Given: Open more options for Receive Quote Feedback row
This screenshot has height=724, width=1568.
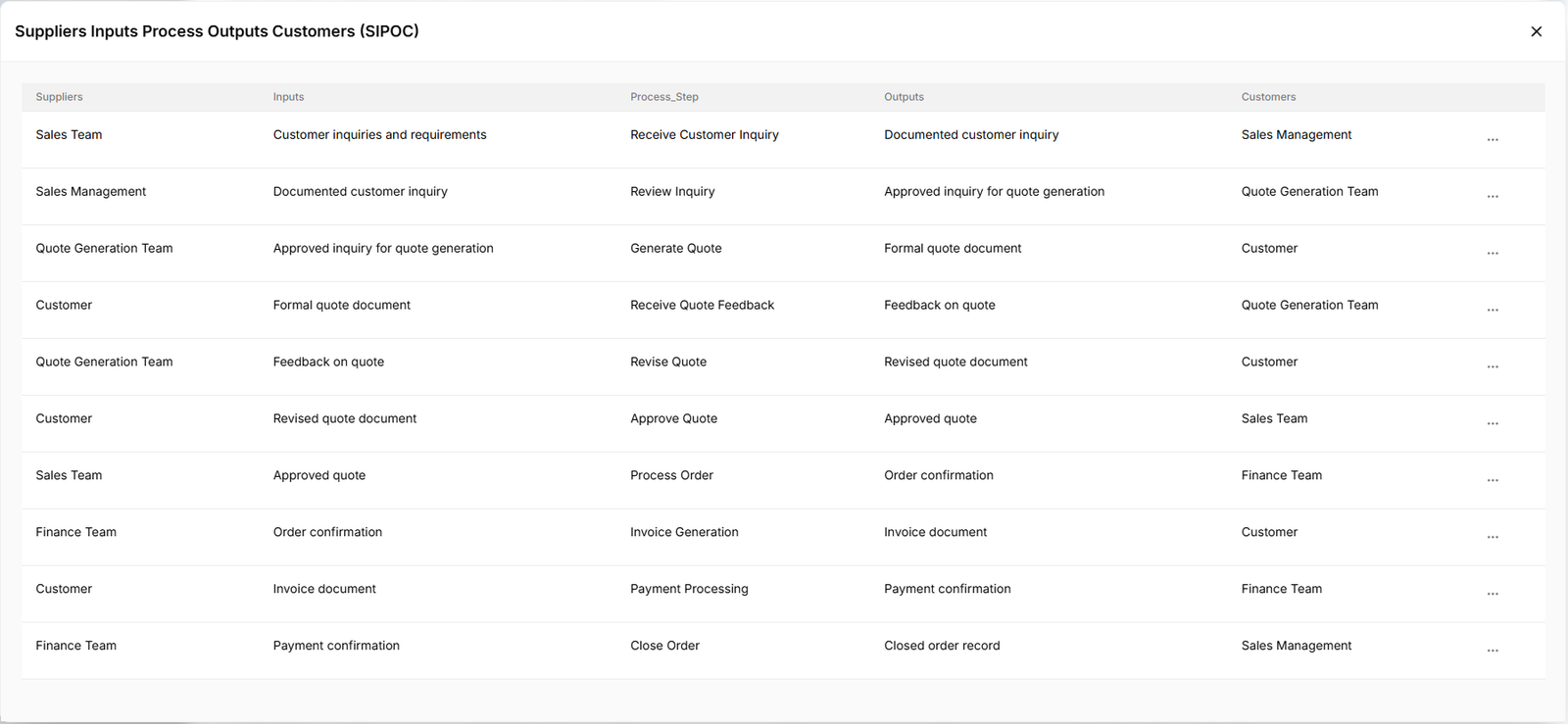Looking at the screenshot, I should (1493, 311).
